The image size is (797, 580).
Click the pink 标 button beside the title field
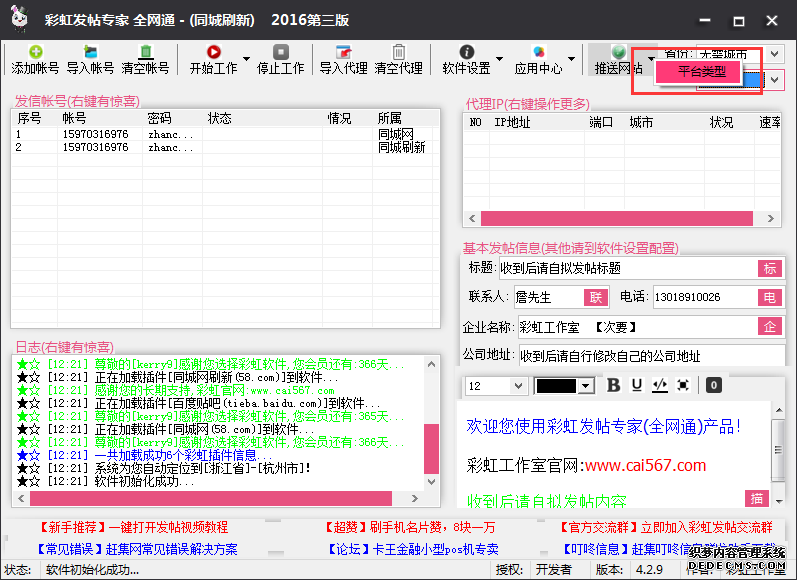770,268
